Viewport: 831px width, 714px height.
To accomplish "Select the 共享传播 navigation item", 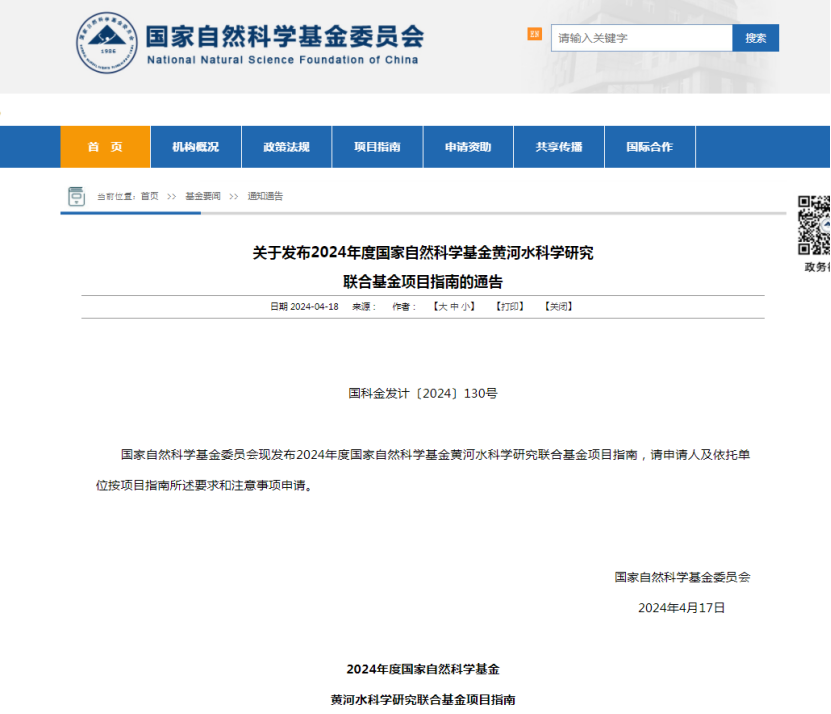I will point(558,147).
